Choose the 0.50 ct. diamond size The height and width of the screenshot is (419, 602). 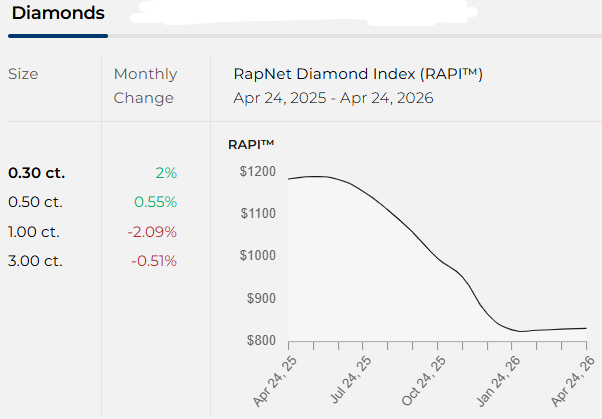click(x=35, y=202)
